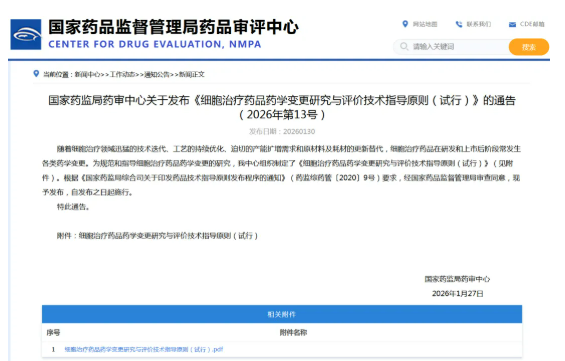Viewport: 565px width, 361px height.
Task: Click the CDE fish logo icon
Action: pos(26,35)
